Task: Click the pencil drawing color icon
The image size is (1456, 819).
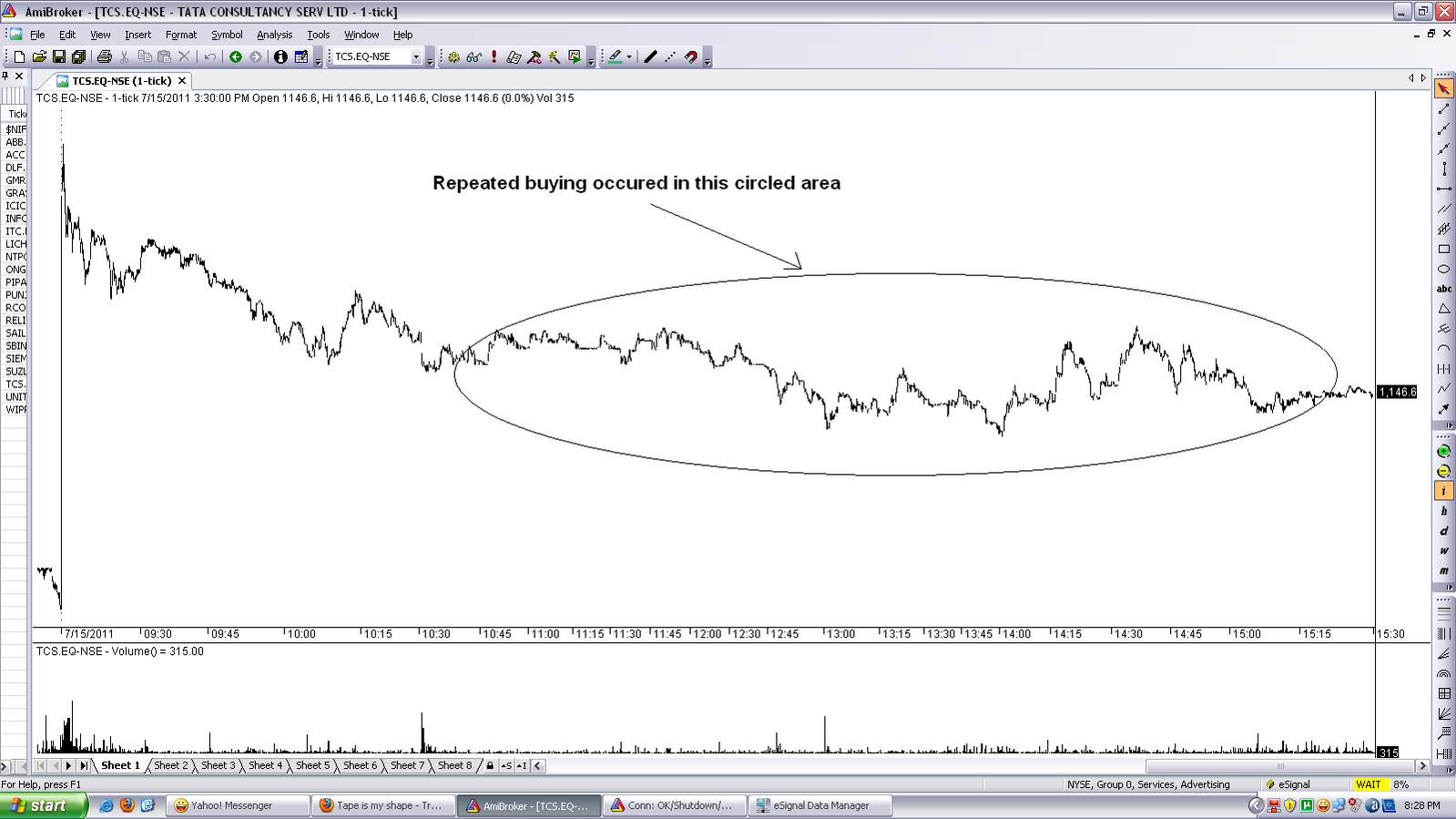Action: click(615, 56)
